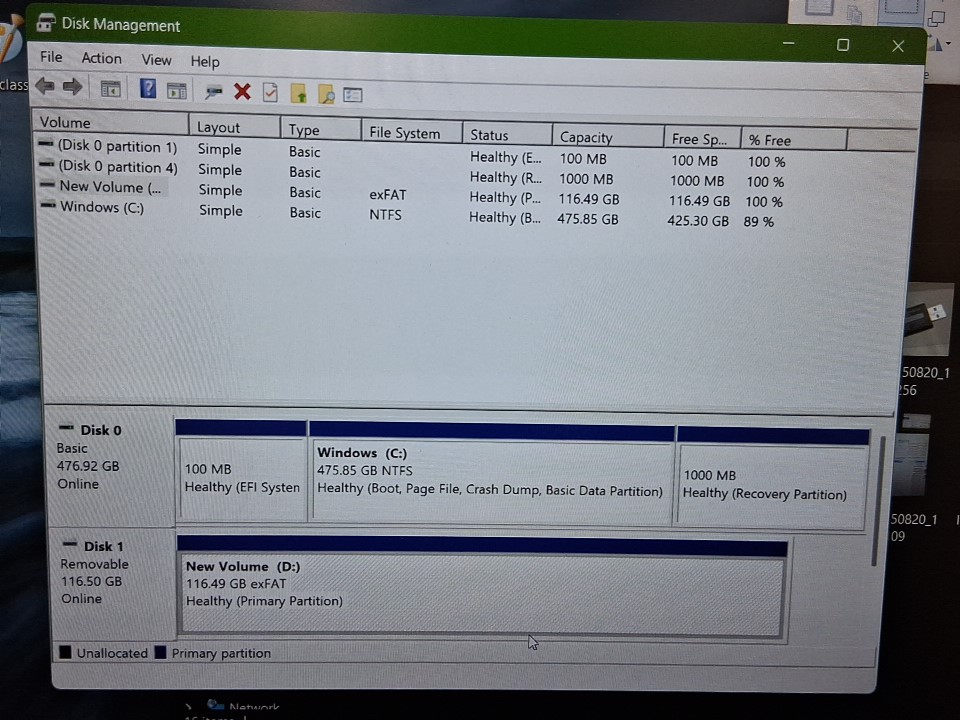Minimize the Disk Management window
The width and height of the screenshot is (960, 720).
coord(789,43)
